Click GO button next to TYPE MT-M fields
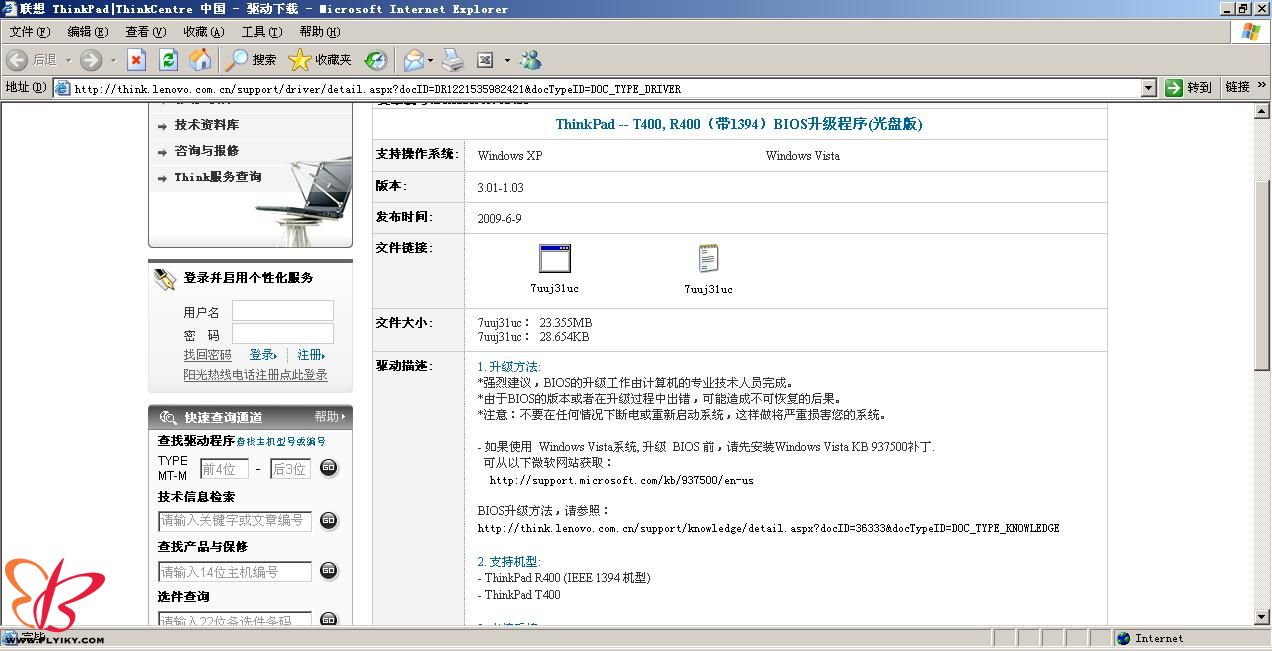1272x651 pixels. coord(328,468)
